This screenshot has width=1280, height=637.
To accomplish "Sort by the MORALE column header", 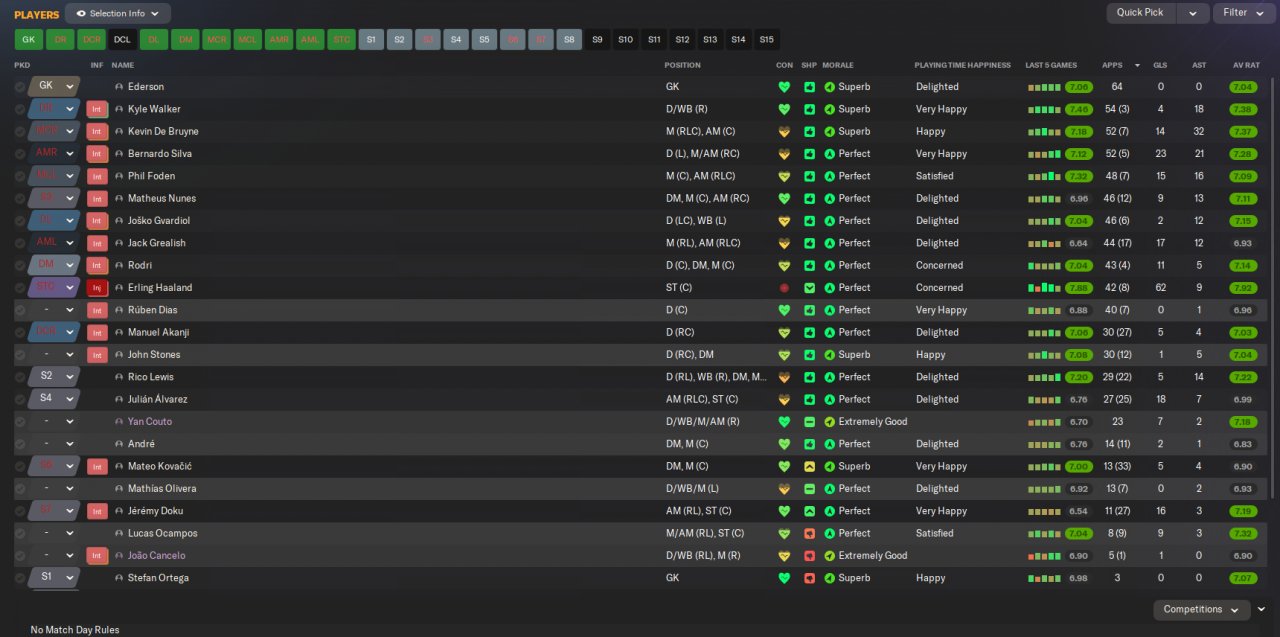I will (x=838, y=65).
